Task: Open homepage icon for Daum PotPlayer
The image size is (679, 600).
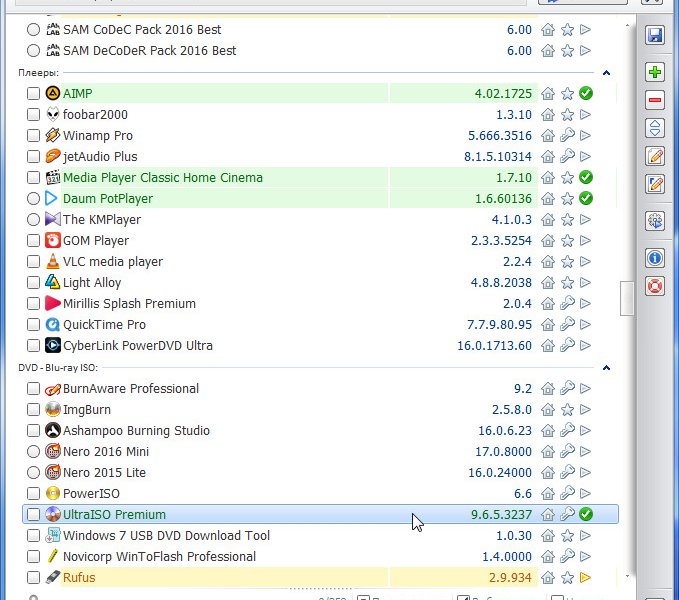Action: [x=548, y=199]
